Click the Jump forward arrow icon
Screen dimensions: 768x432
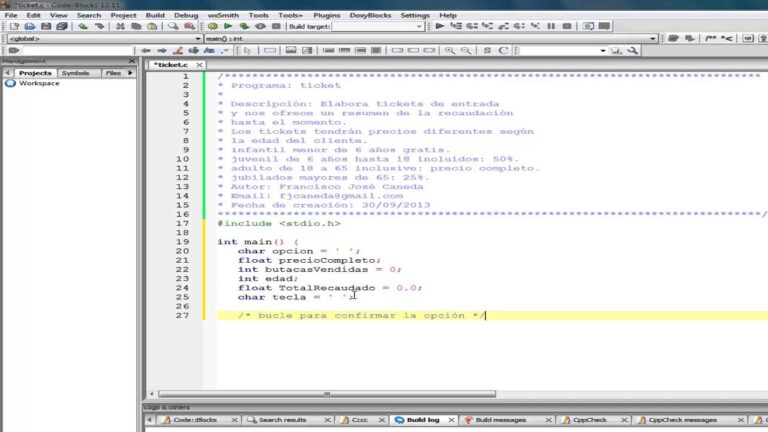[162, 50]
